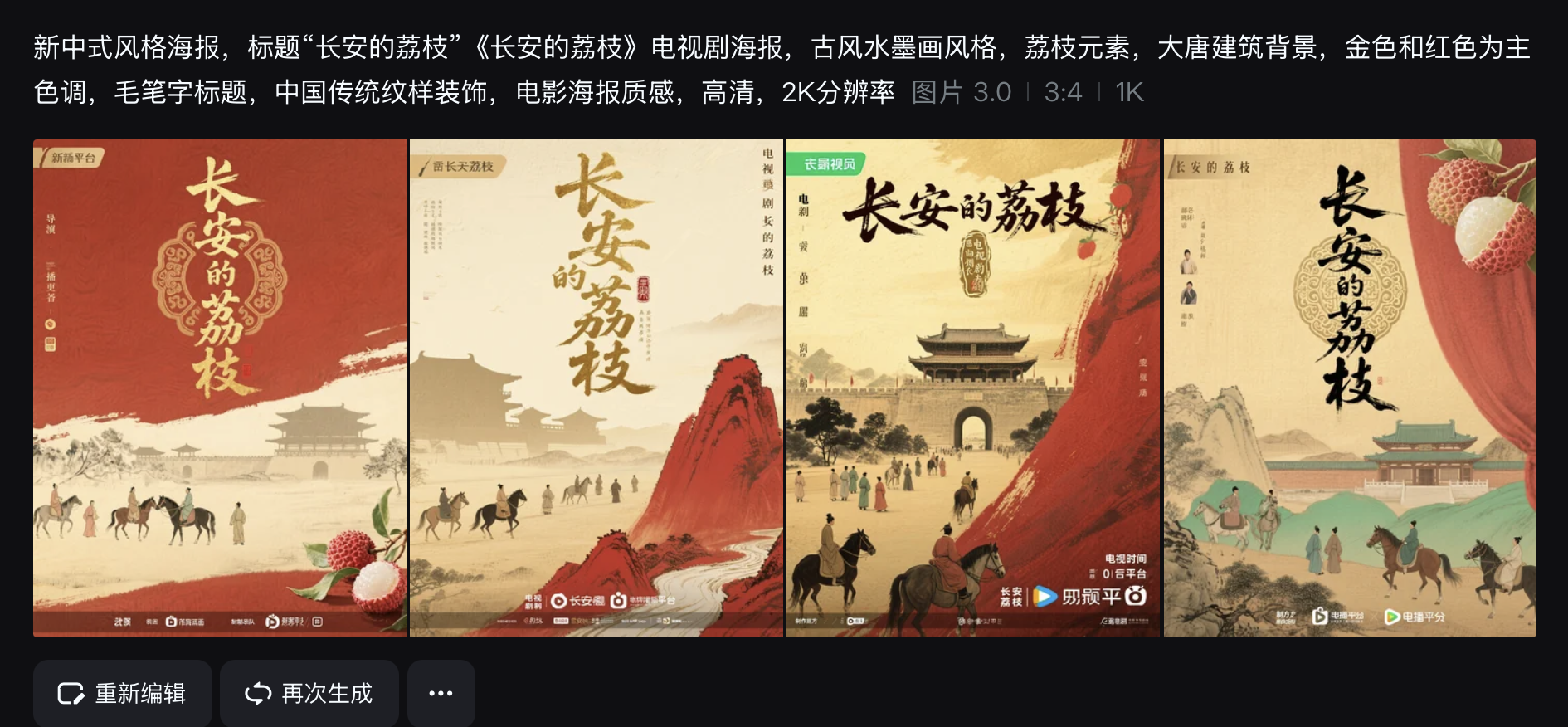
Task: Open the three-dot more options menu
Action: 441,693
